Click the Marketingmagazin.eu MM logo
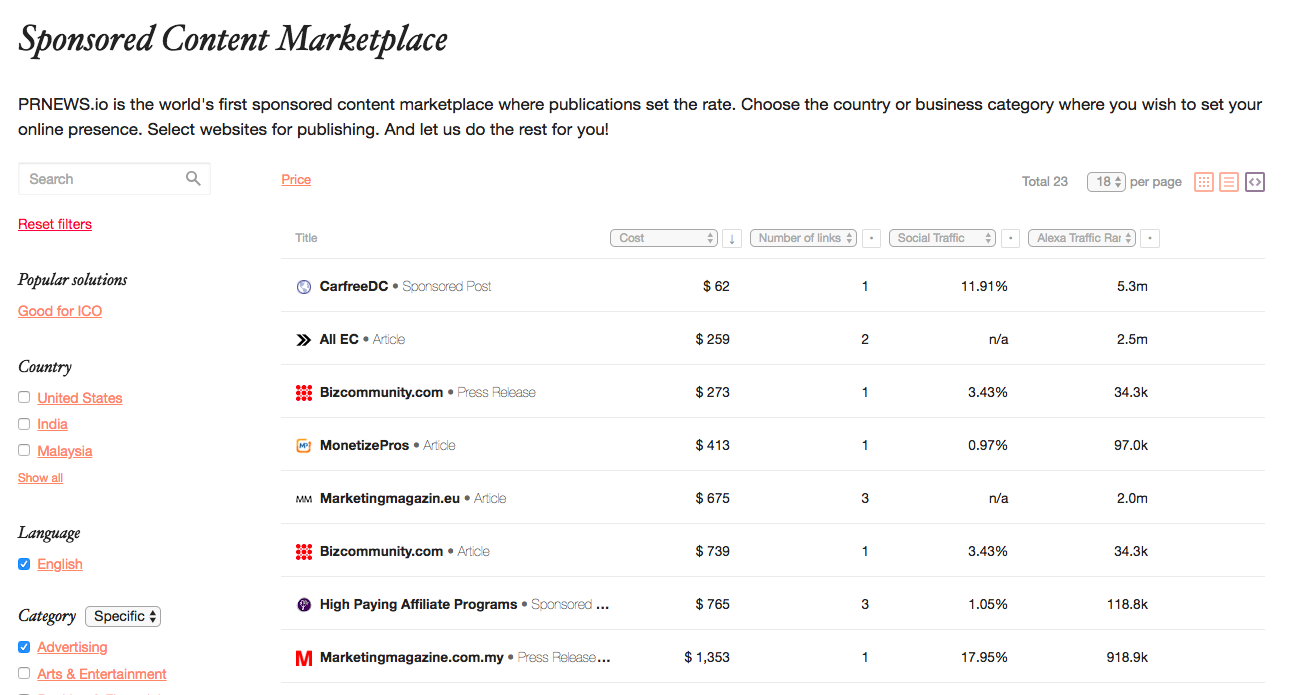The width and height of the screenshot is (1293, 695). pyautogui.click(x=304, y=499)
